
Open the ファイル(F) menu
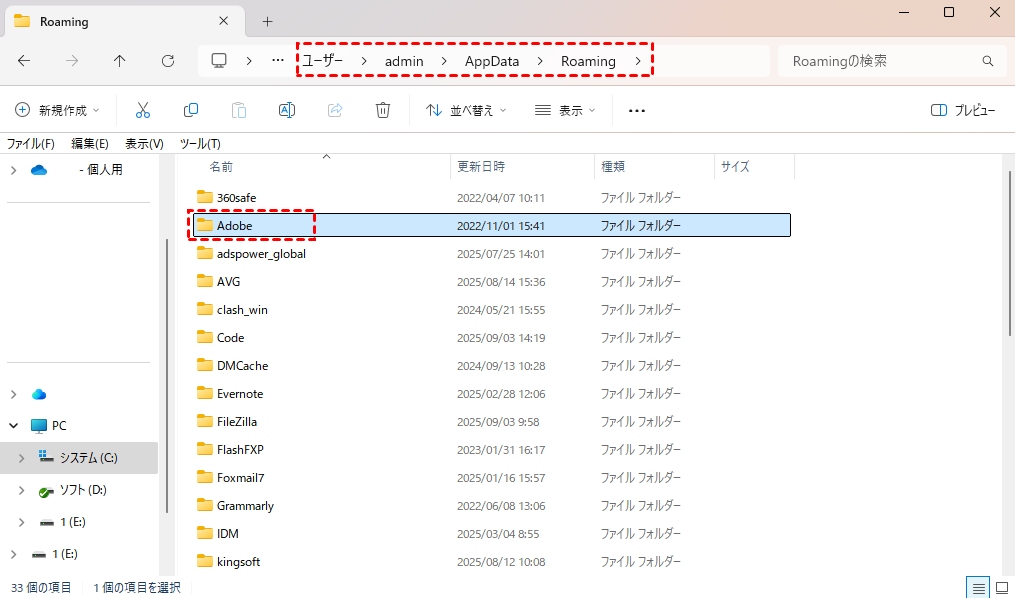click(30, 144)
